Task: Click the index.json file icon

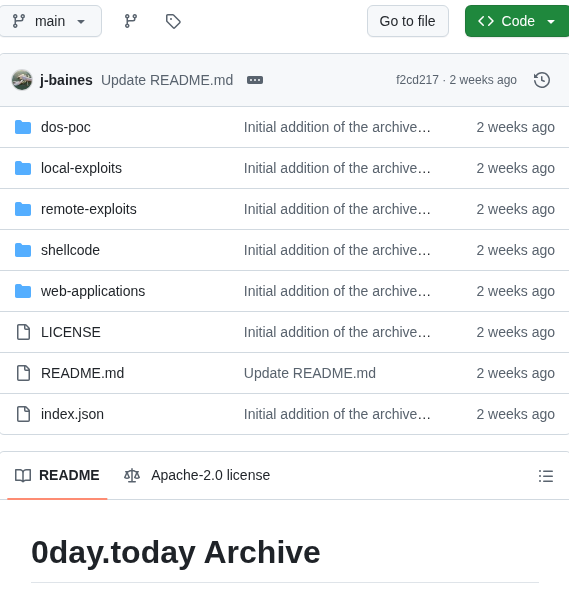Action: tap(23, 414)
